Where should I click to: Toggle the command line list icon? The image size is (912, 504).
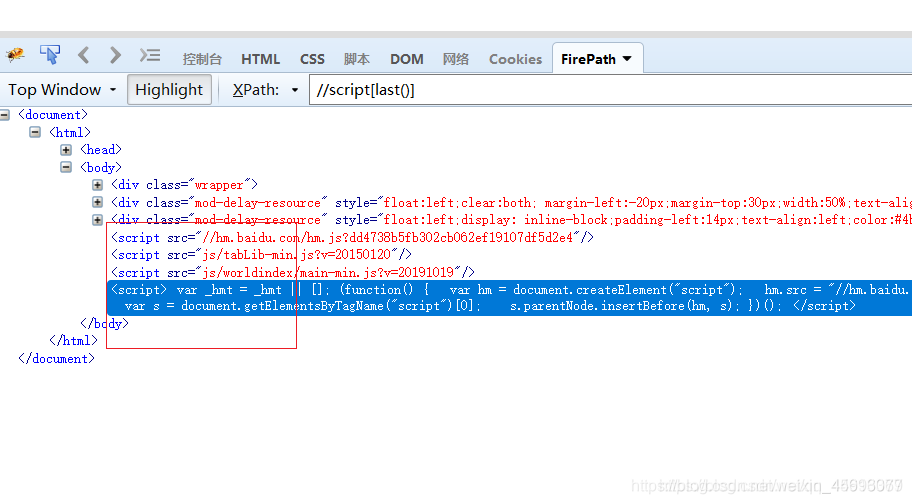pos(149,55)
